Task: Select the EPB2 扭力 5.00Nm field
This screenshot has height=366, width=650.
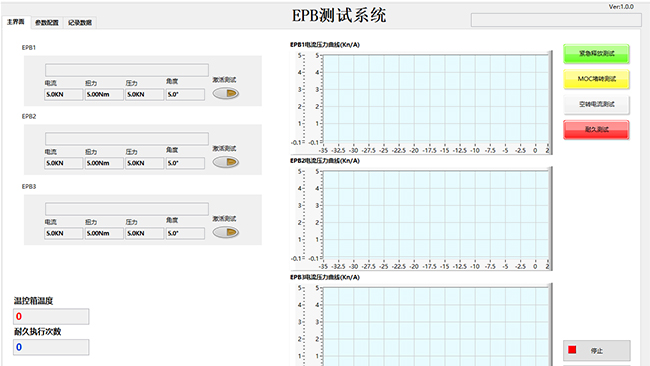Action: click(x=104, y=163)
